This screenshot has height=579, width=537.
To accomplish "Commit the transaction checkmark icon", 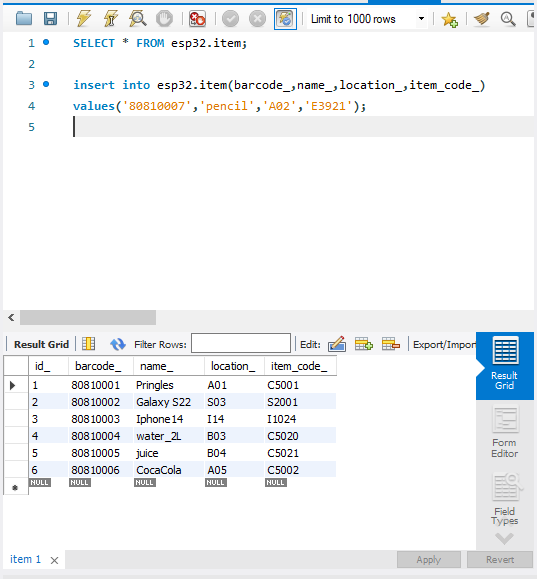I will click(230, 18).
